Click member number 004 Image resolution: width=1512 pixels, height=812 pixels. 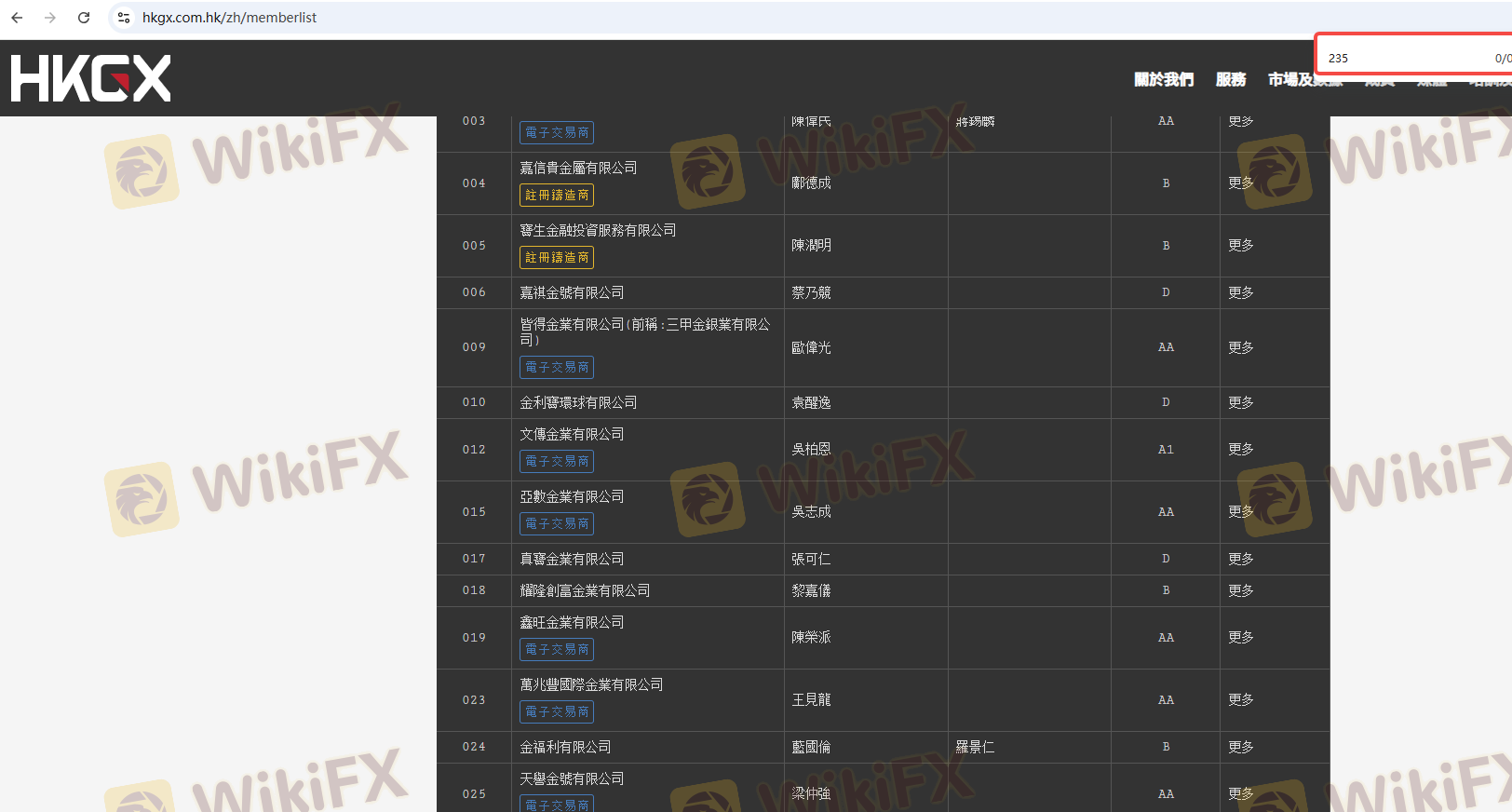tap(474, 183)
